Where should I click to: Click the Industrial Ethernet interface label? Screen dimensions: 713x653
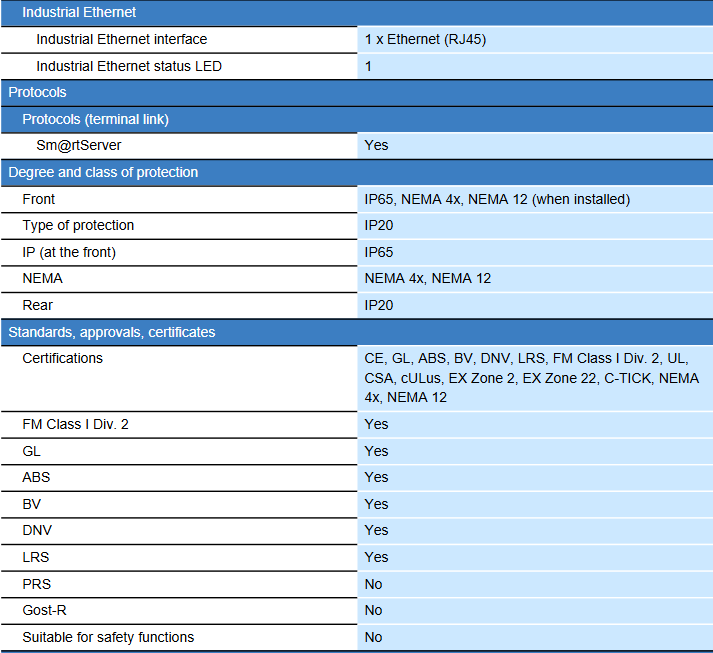click(121, 40)
